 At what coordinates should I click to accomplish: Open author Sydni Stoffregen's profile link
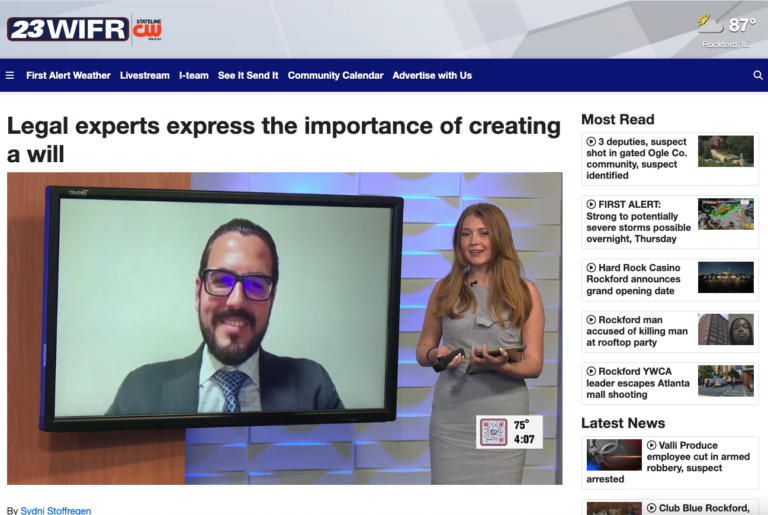pos(55,510)
